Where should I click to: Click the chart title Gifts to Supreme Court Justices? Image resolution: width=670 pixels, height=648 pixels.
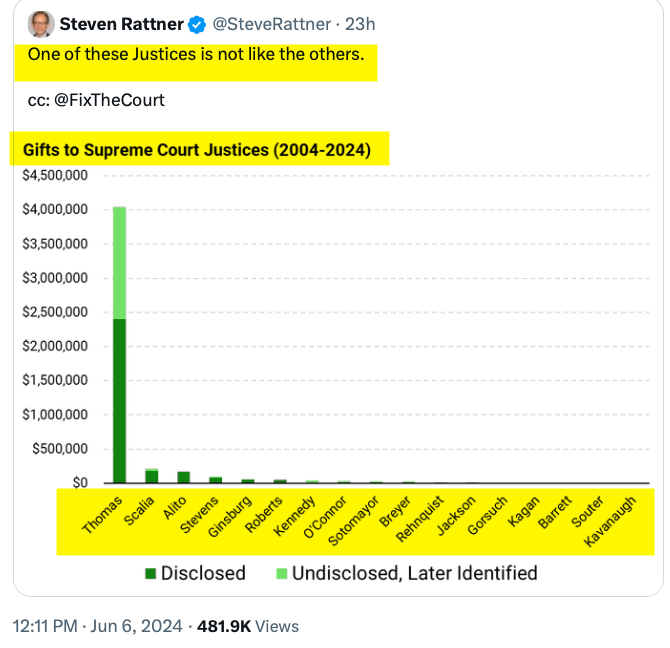click(x=197, y=152)
